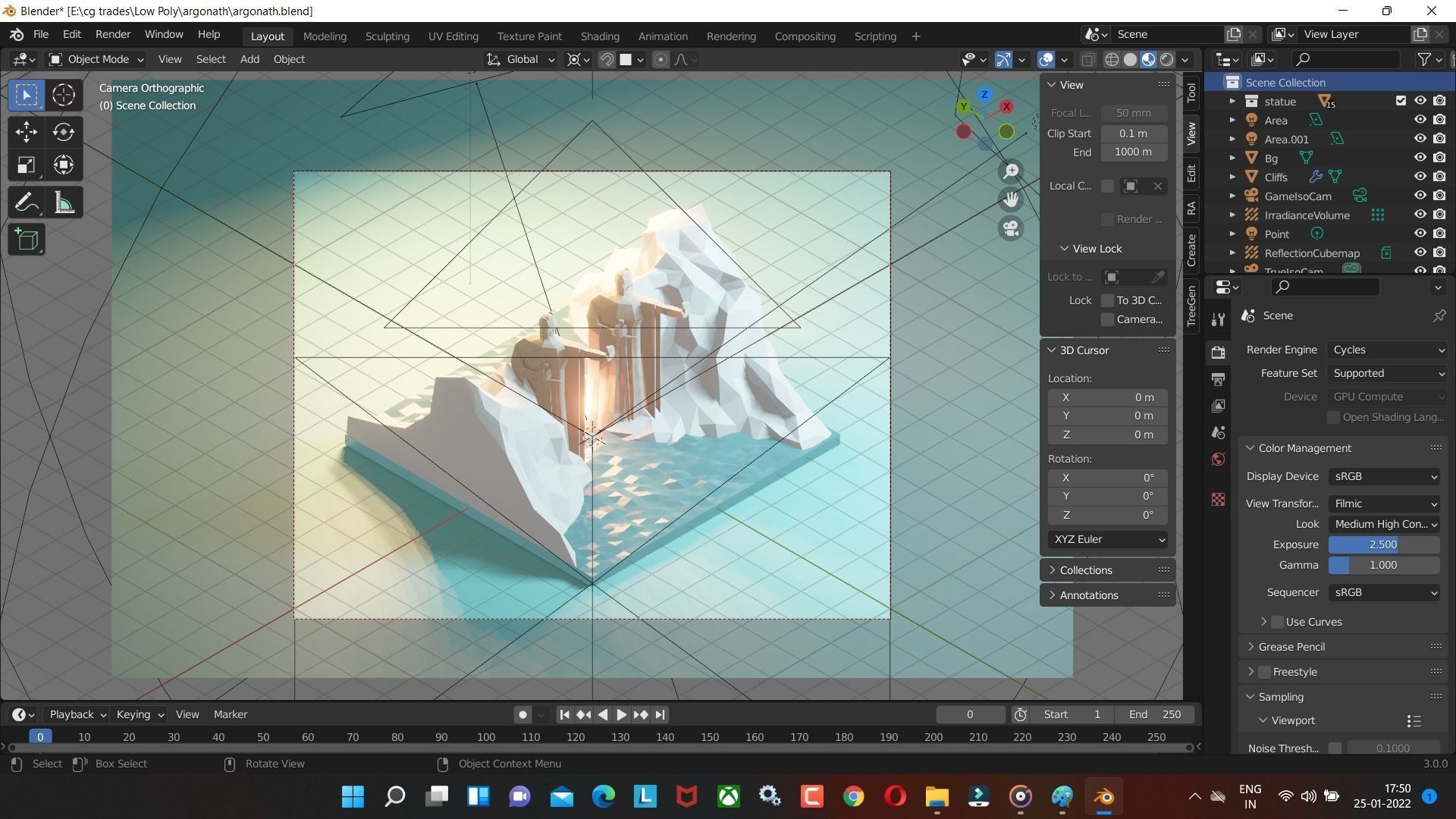Open the World properties tab icon

click(x=1218, y=460)
